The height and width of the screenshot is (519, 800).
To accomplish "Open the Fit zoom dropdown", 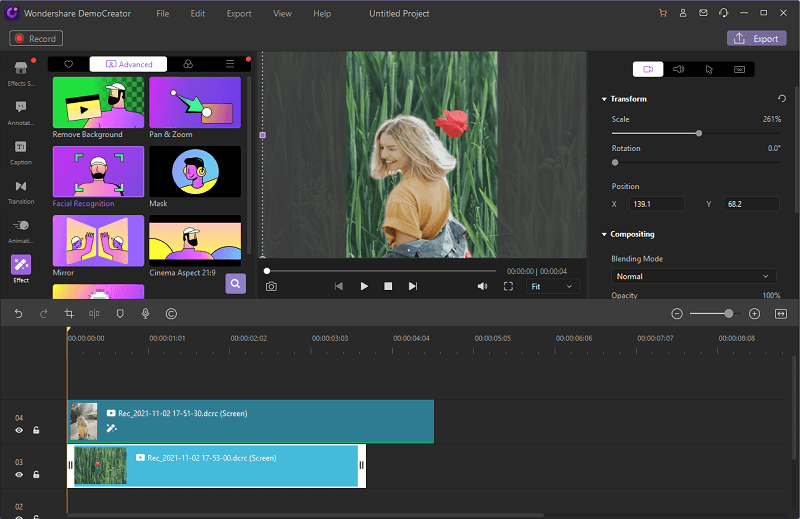I will tap(552, 286).
